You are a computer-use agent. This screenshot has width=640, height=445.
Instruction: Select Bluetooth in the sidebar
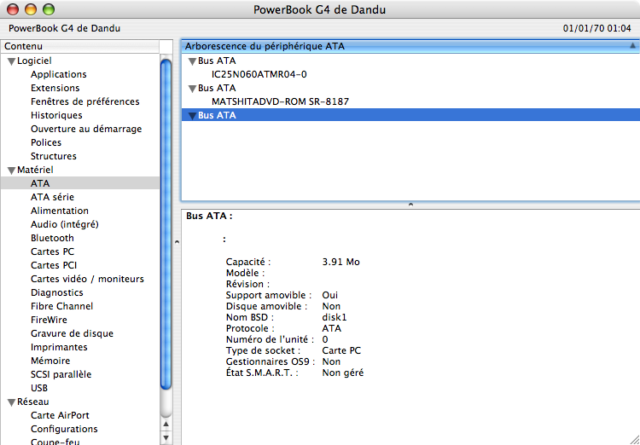[x=52, y=238]
